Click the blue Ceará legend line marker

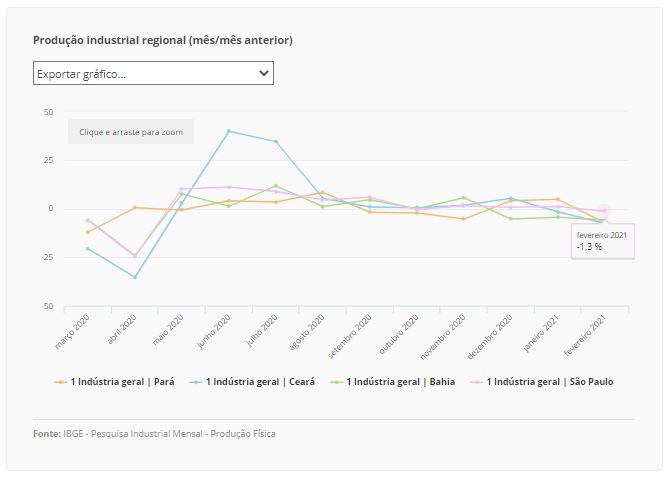tap(196, 382)
